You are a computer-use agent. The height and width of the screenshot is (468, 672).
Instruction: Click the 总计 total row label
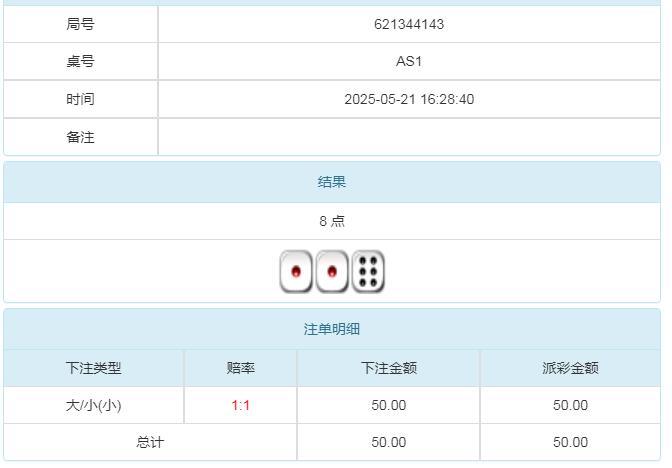[x=150, y=442]
